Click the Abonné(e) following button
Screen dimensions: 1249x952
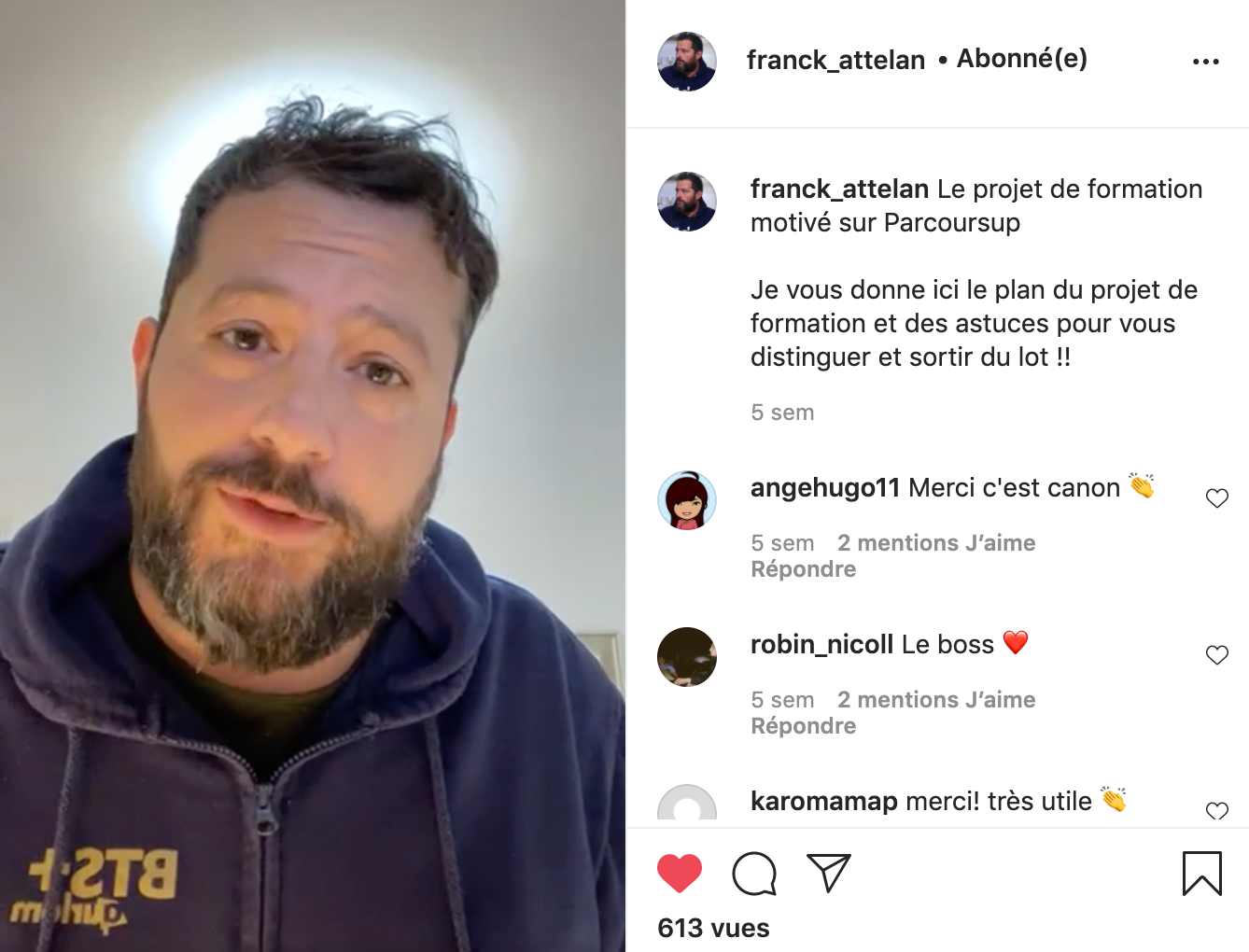click(1022, 59)
